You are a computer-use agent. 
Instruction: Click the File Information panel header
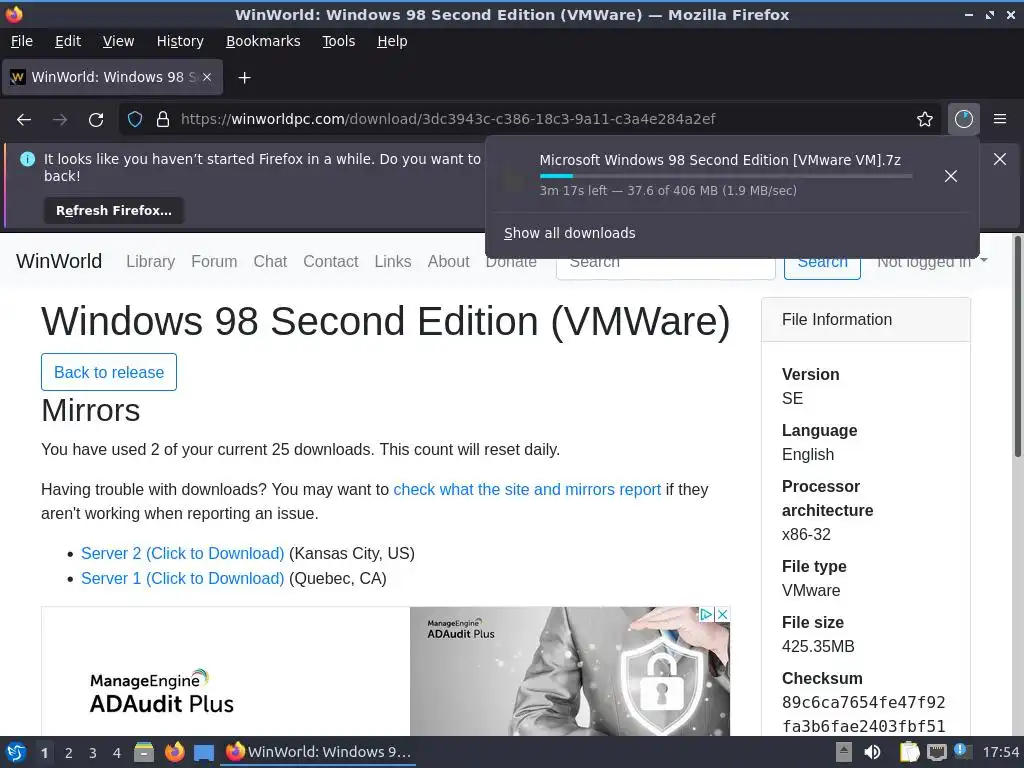click(866, 319)
